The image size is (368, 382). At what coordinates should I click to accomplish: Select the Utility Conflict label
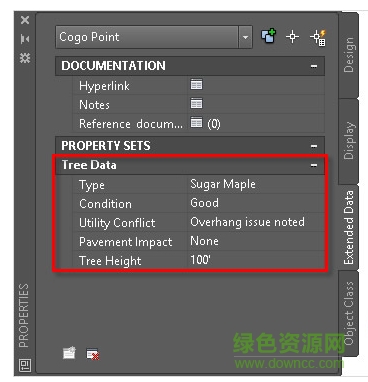pyautogui.click(x=117, y=223)
